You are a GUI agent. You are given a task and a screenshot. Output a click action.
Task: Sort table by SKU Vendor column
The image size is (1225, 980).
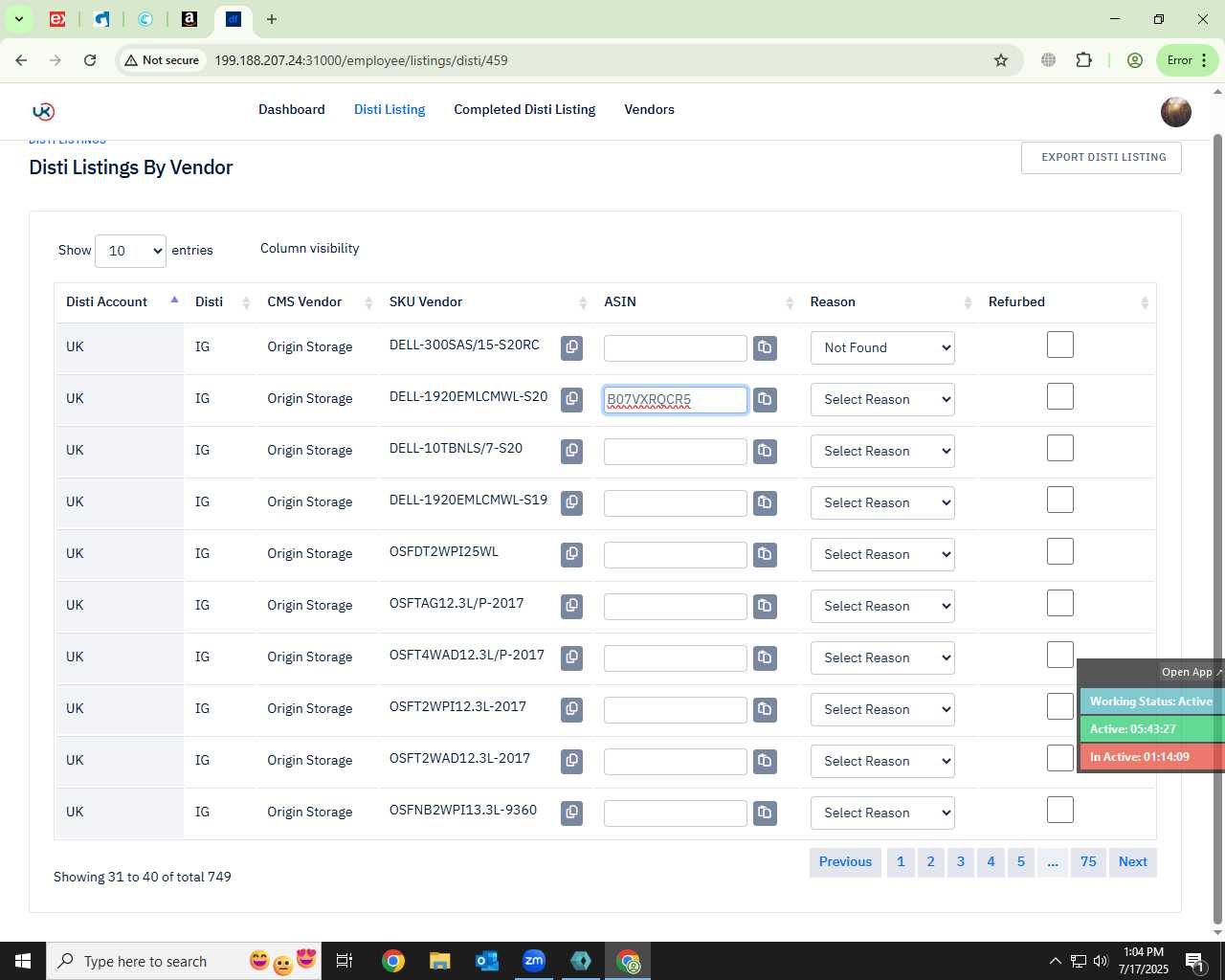[x=486, y=302]
